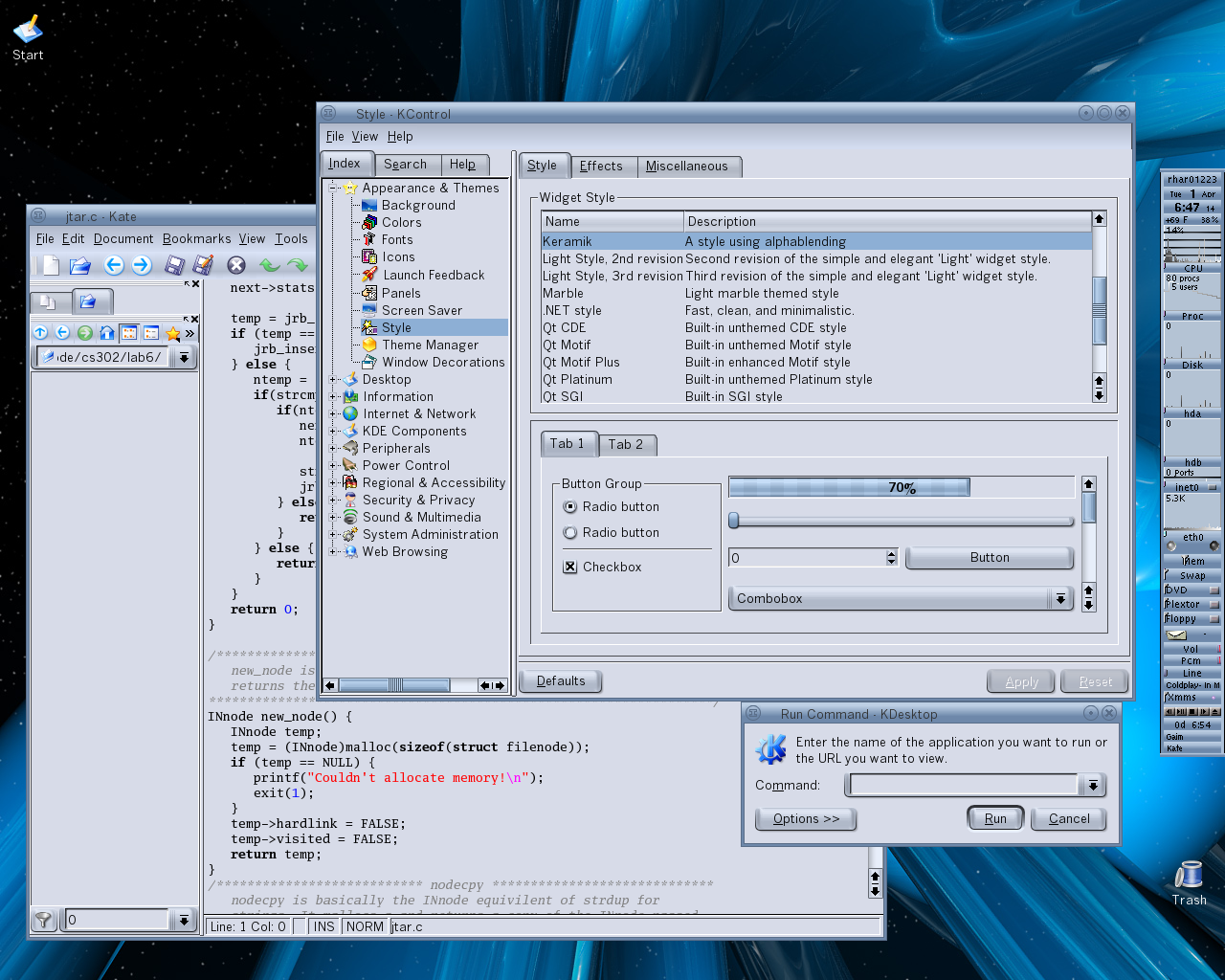Click the preview Button next to spinbox
The height and width of the screenshot is (980, 1225).
click(x=990, y=557)
